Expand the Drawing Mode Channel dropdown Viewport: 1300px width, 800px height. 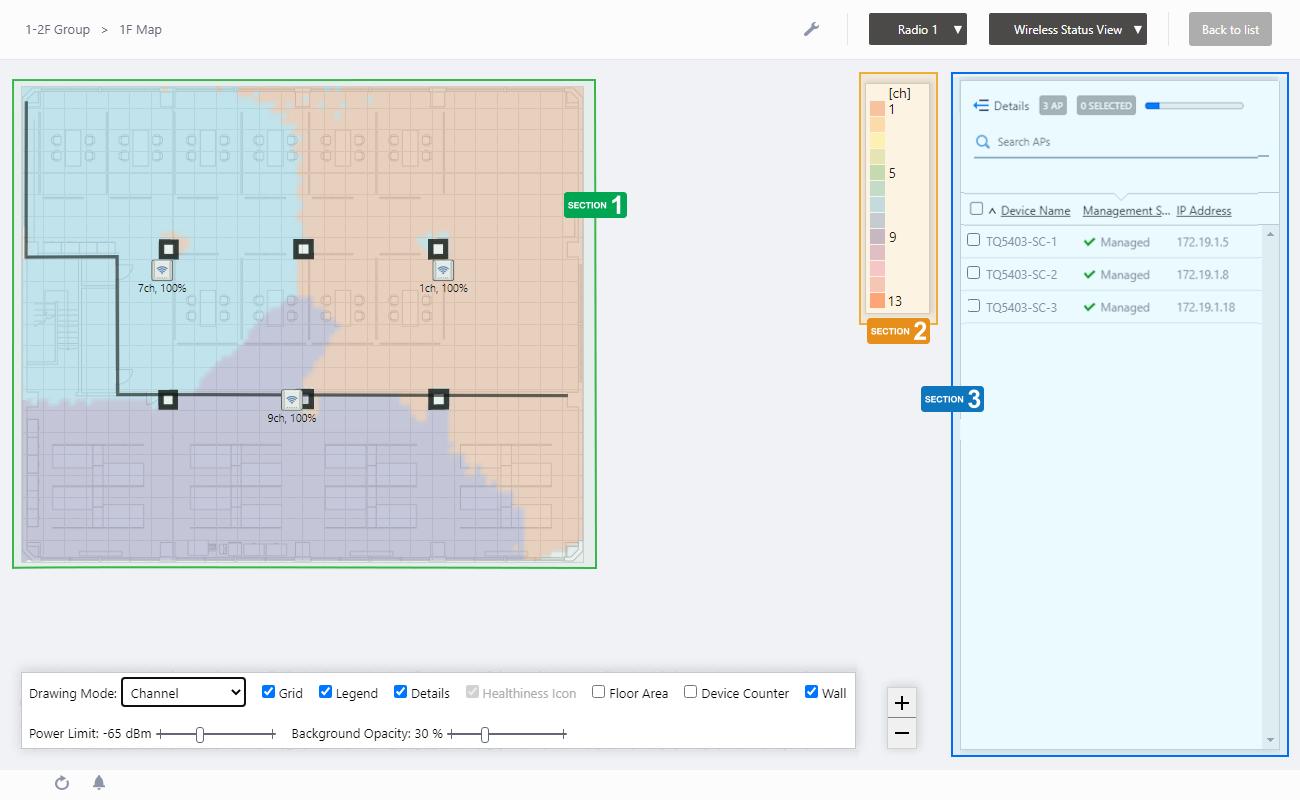(183, 693)
